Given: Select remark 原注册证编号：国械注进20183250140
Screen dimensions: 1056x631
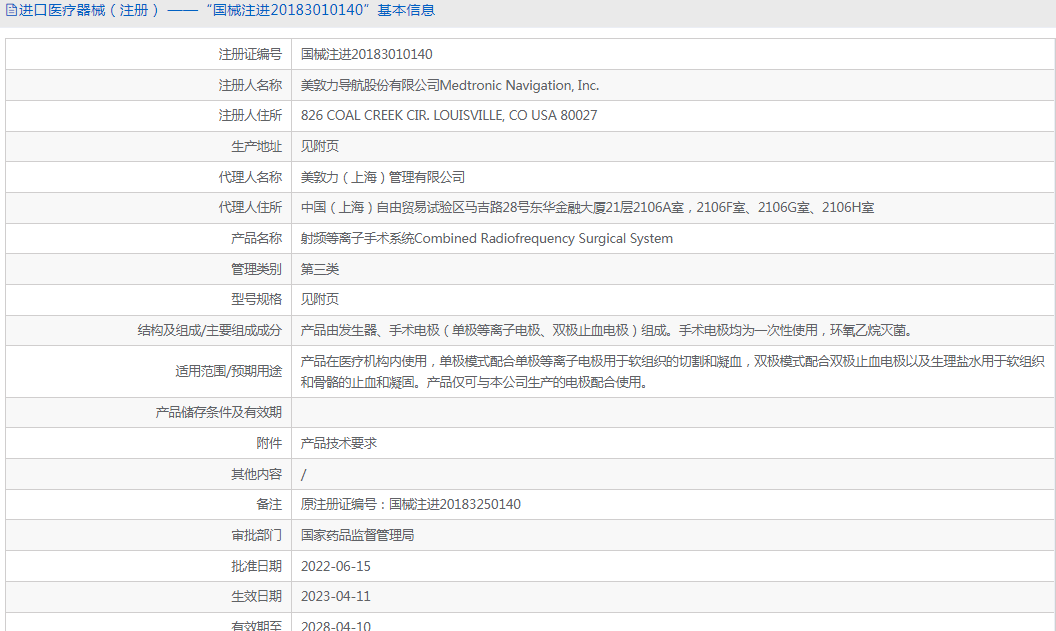Looking at the screenshot, I should click(x=411, y=504).
